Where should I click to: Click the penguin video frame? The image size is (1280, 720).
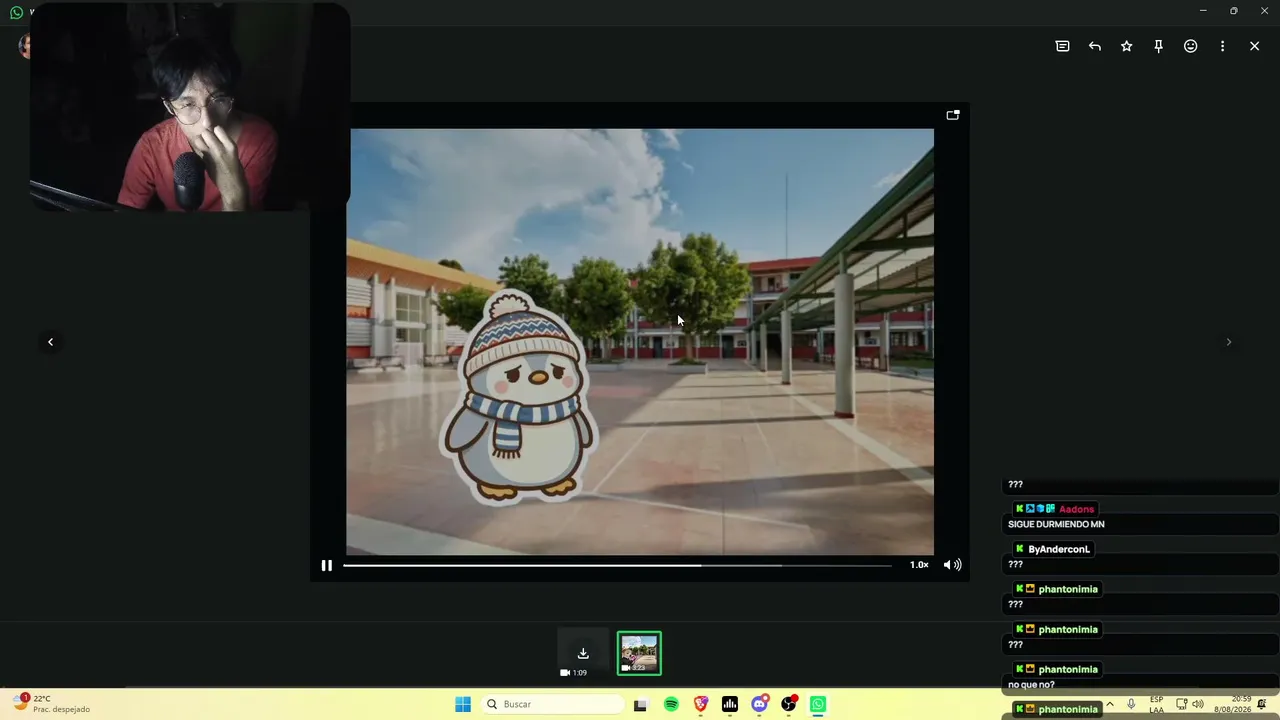click(x=640, y=341)
